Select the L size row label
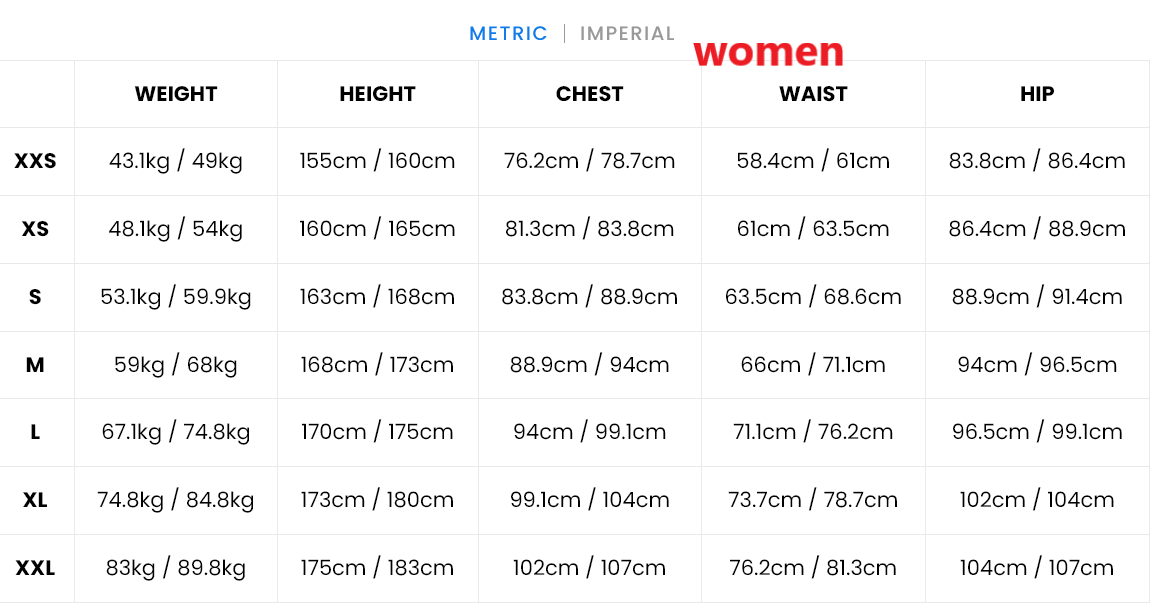Screen dimensions: 1159x613 pos(35,432)
